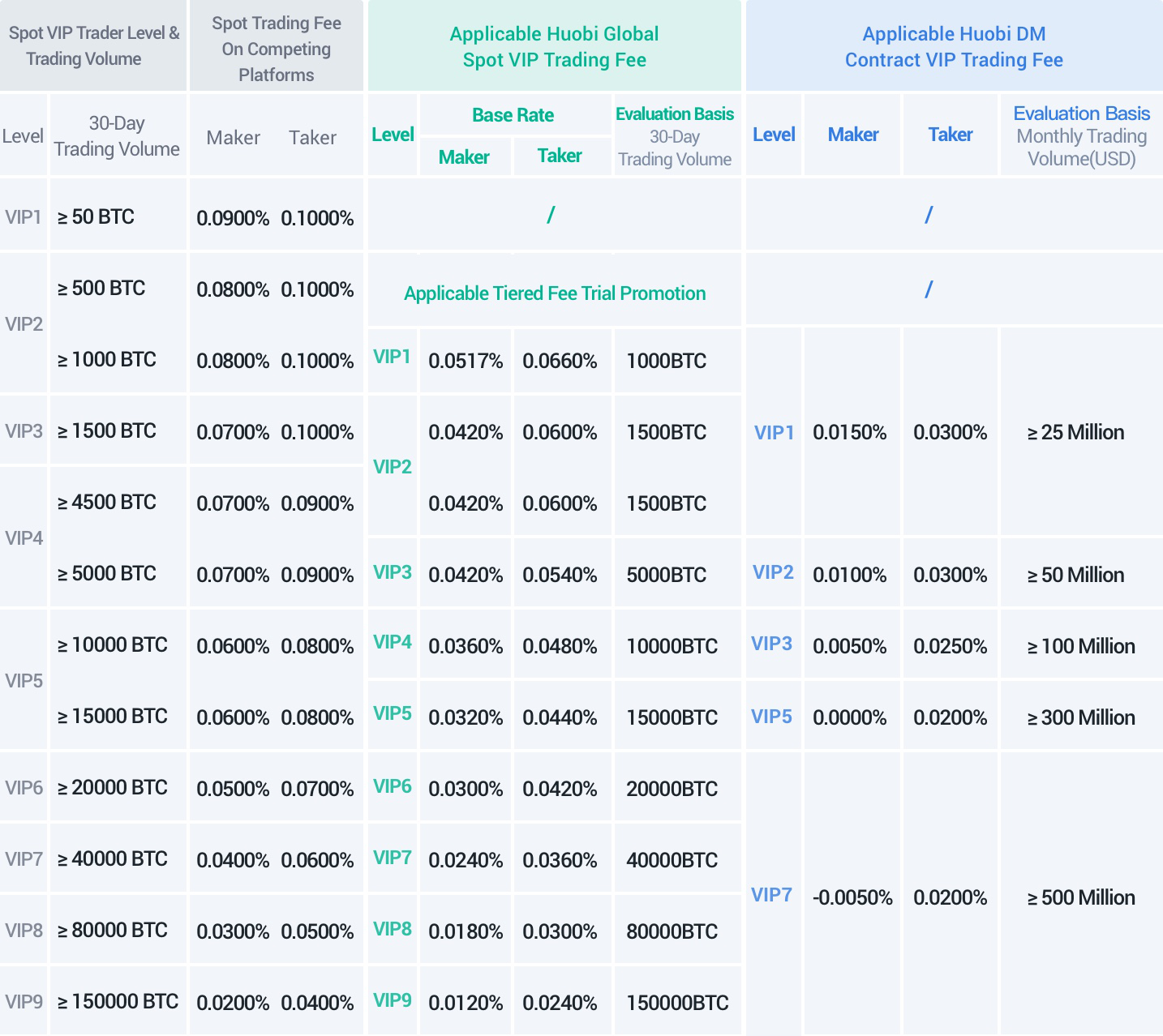Select 'Applicable Tiered Fee Trial Promotion' text
The height and width of the screenshot is (1036, 1163).
pyautogui.click(x=555, y=293)
